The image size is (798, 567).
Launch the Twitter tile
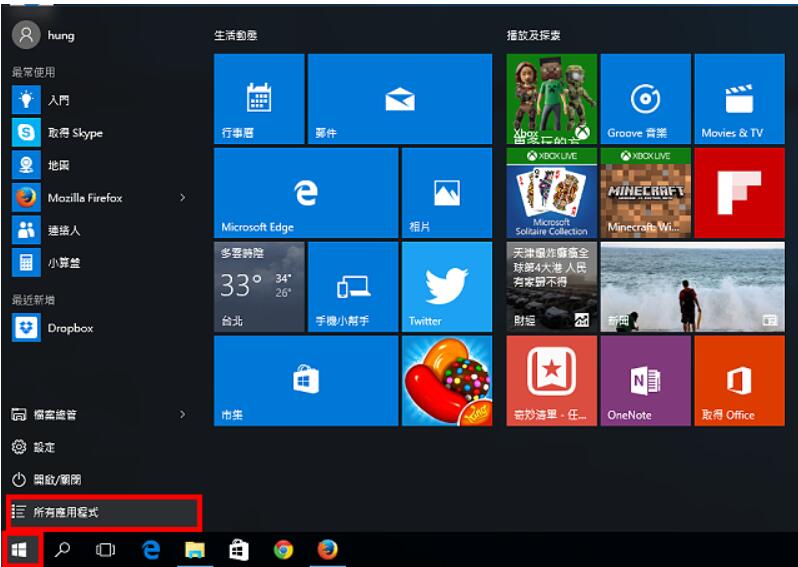point(447,287)
